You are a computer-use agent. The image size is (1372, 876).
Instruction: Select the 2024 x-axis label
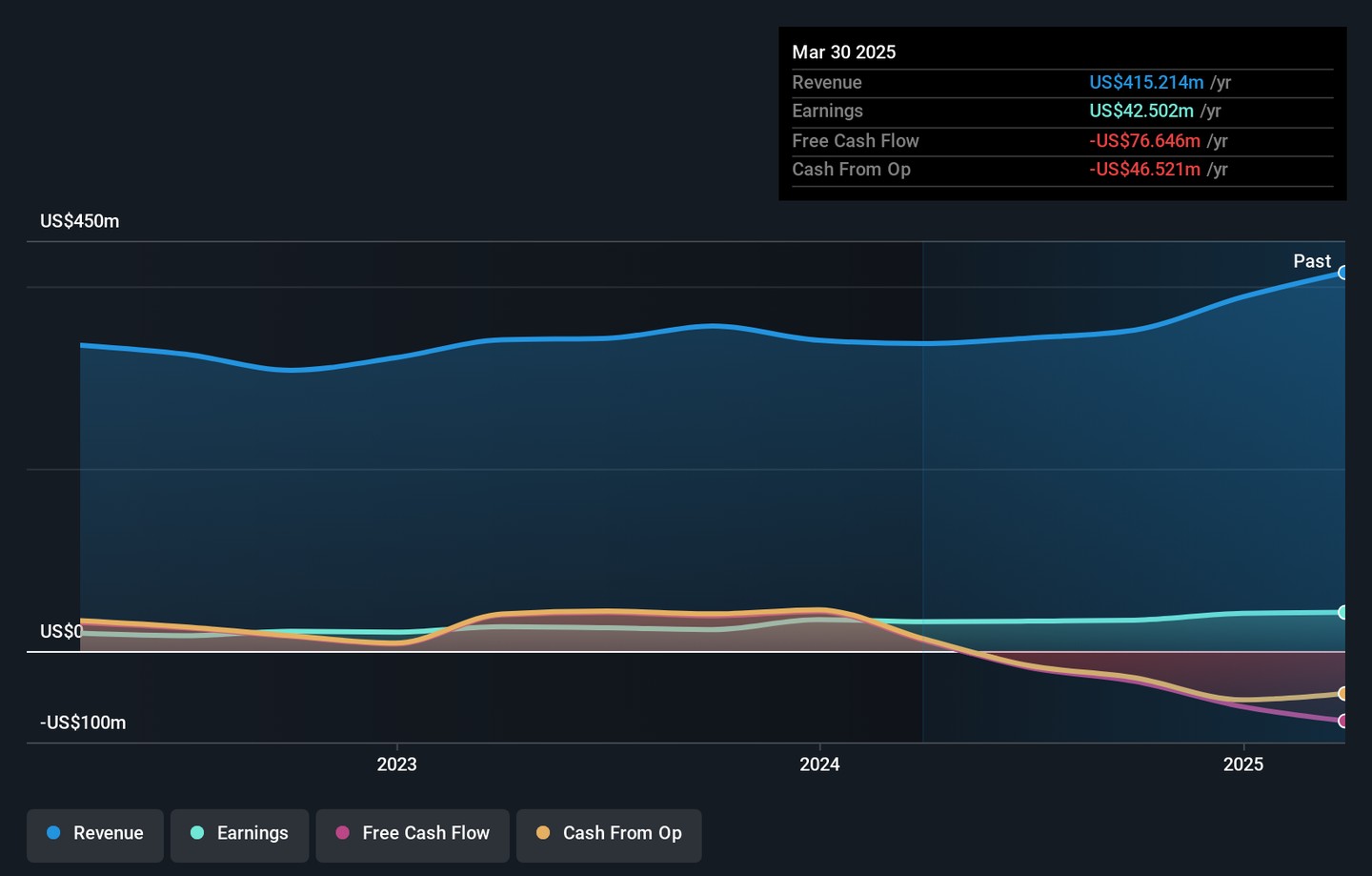tap(819, 764)
